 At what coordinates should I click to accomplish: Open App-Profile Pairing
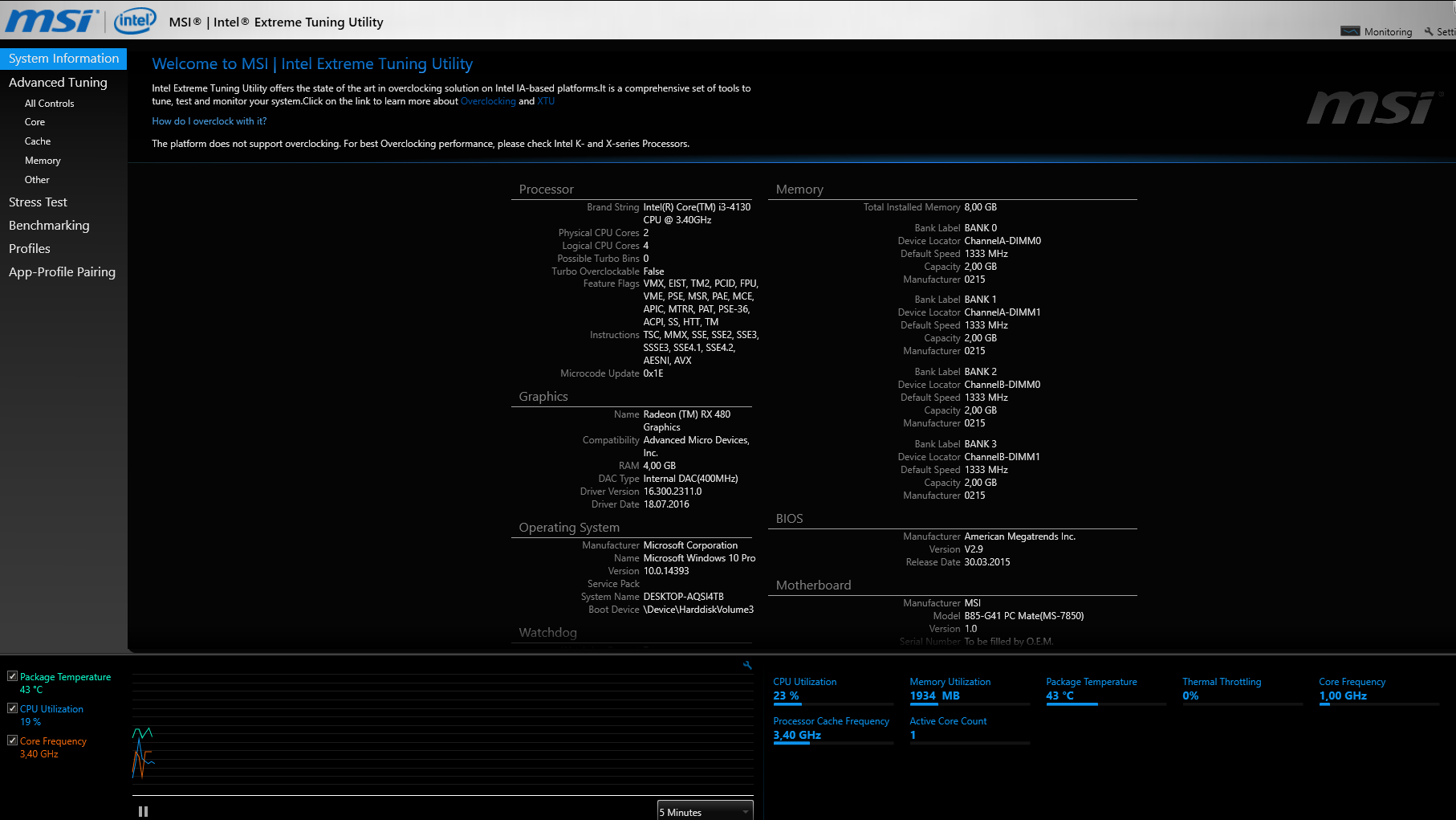pos(62,272)
